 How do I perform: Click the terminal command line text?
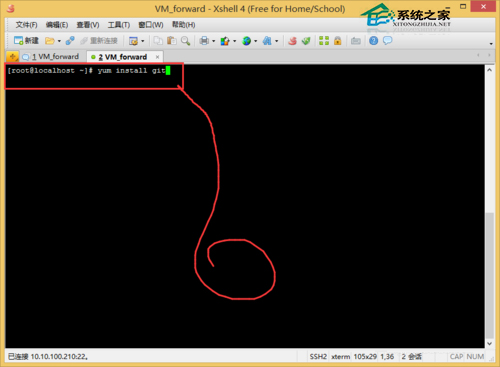[86, 71]
